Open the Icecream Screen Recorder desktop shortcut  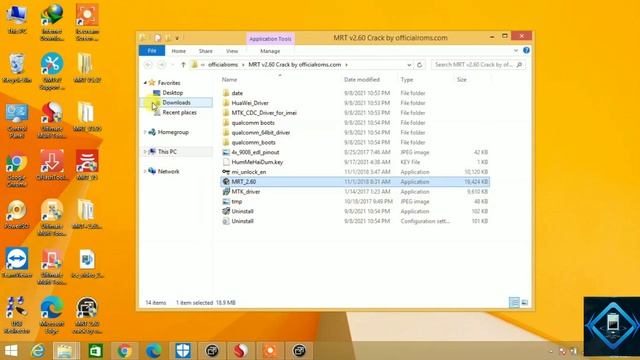coord(87,22)
